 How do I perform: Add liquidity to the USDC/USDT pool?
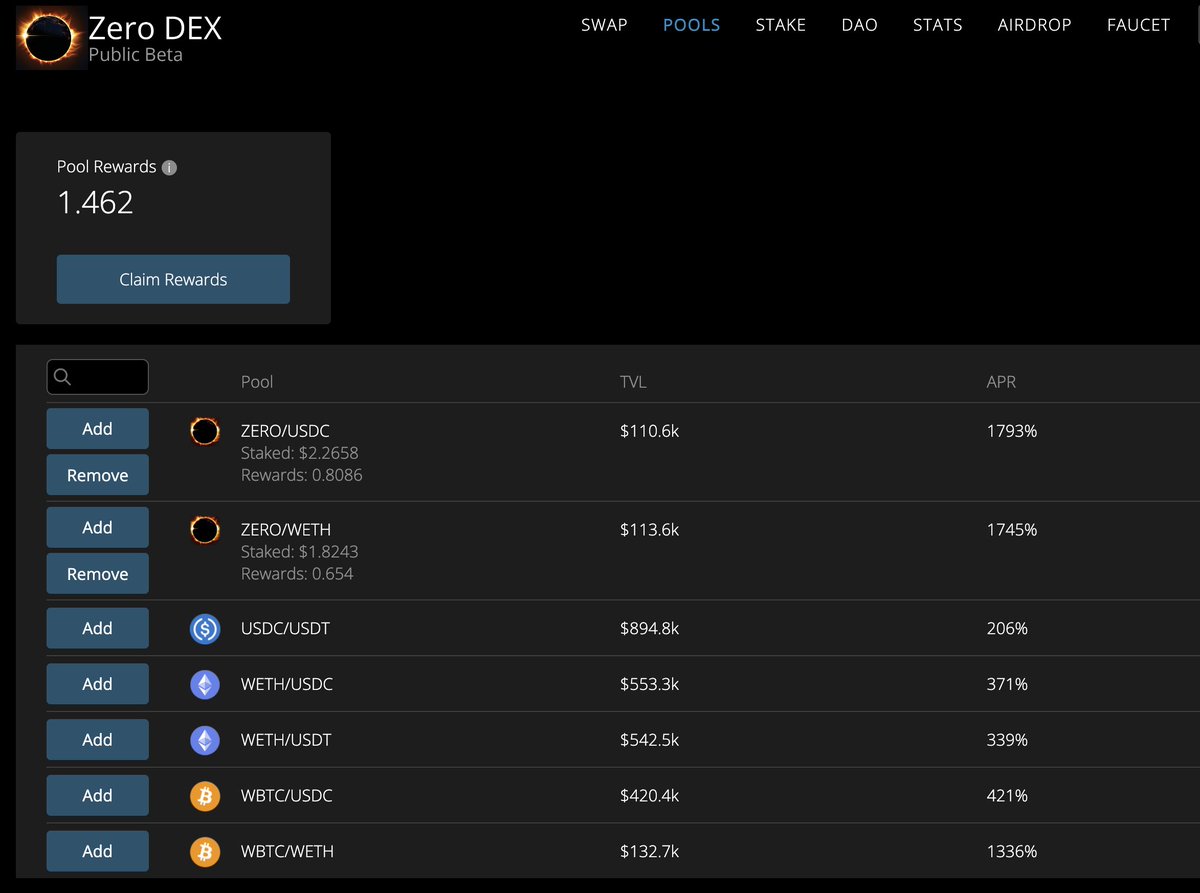coord(97,628)
